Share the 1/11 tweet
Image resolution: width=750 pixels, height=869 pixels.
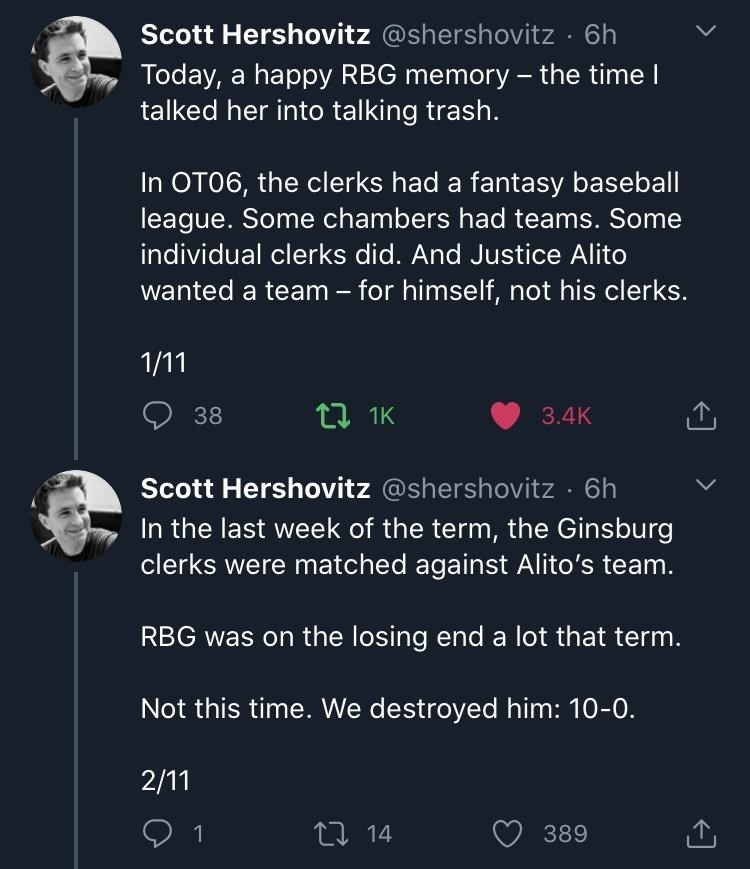click(702, 415)
